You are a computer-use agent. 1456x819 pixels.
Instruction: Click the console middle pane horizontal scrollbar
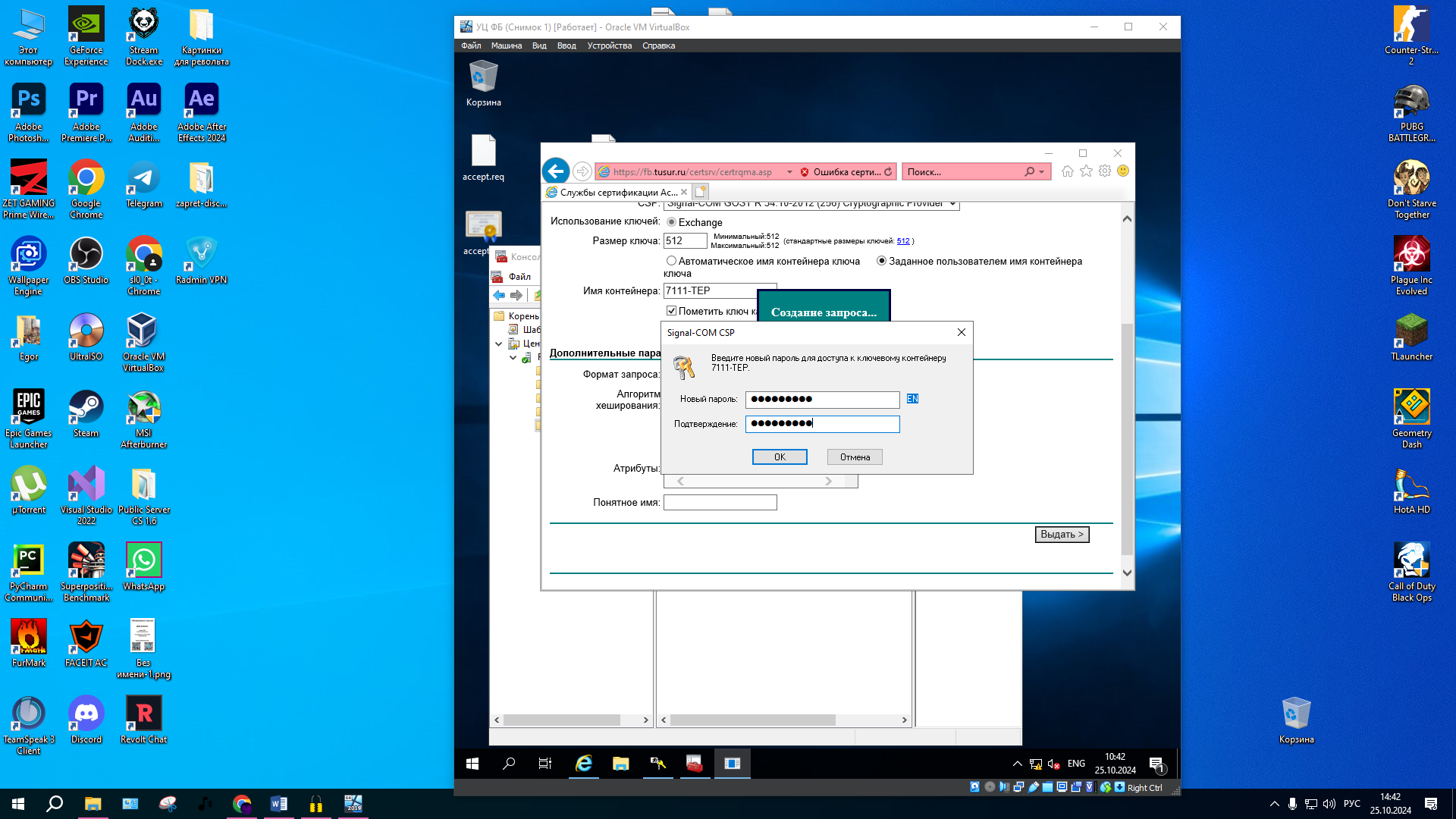point(752,720)
